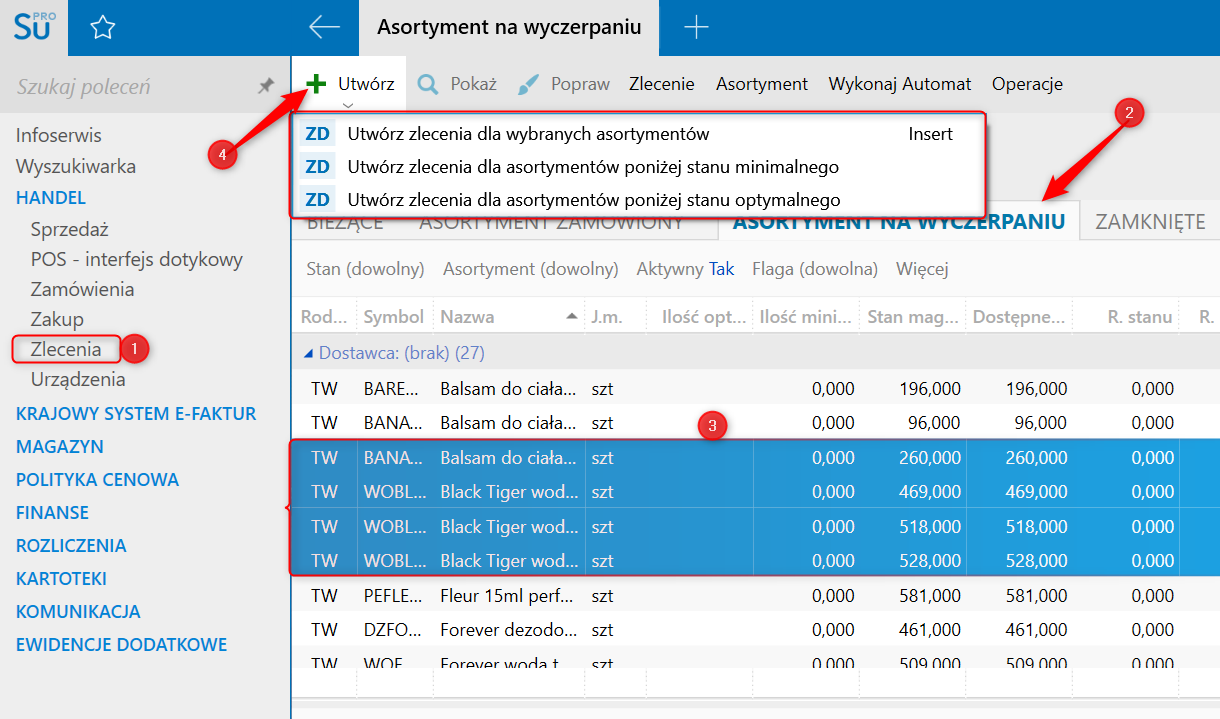The width and height of the screenshot is (1220, 719).
Task: Switch to the Zamknięte tab
Action: tap(1150, 222)
